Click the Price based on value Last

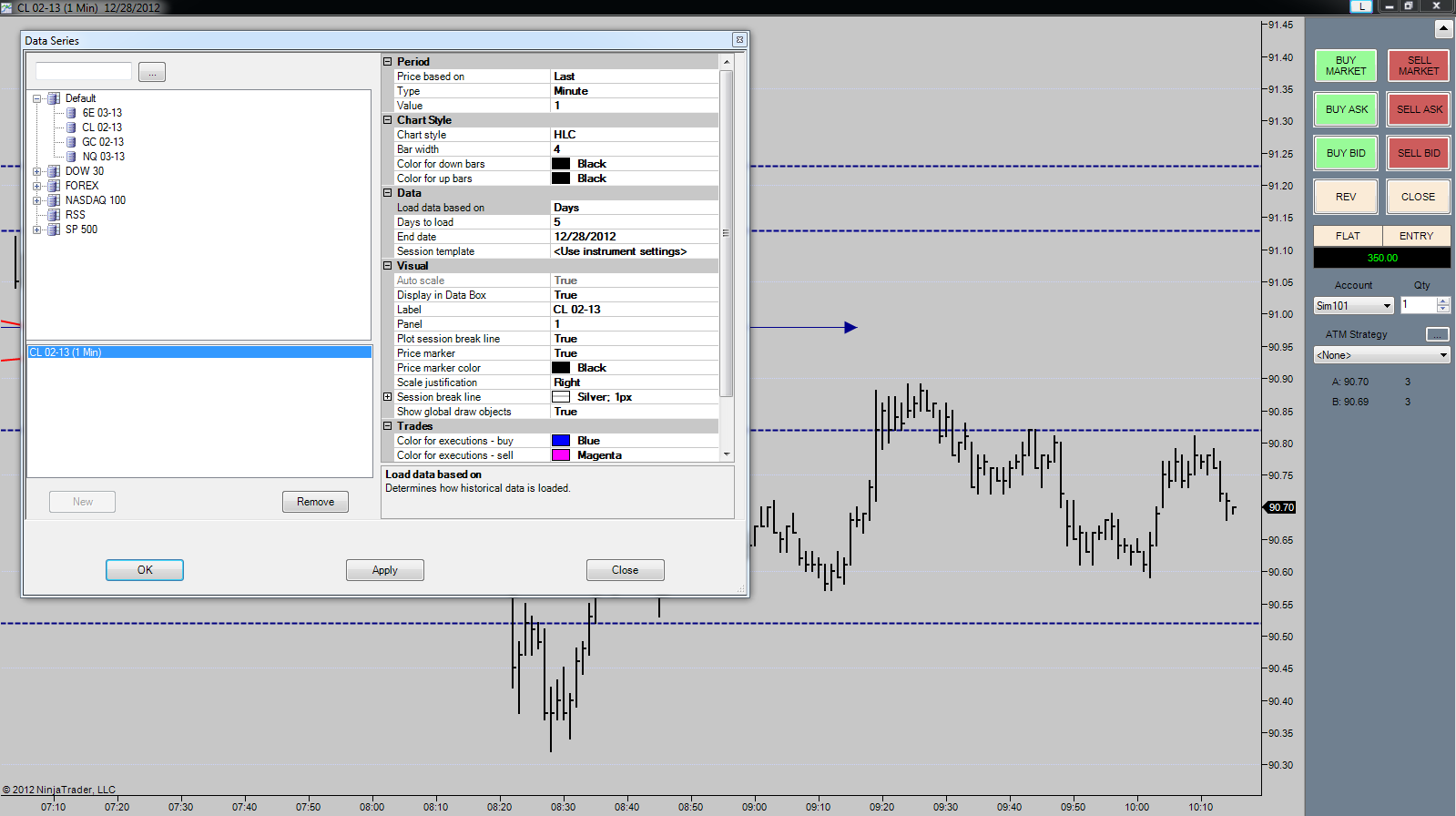click(x=635, y=76)
